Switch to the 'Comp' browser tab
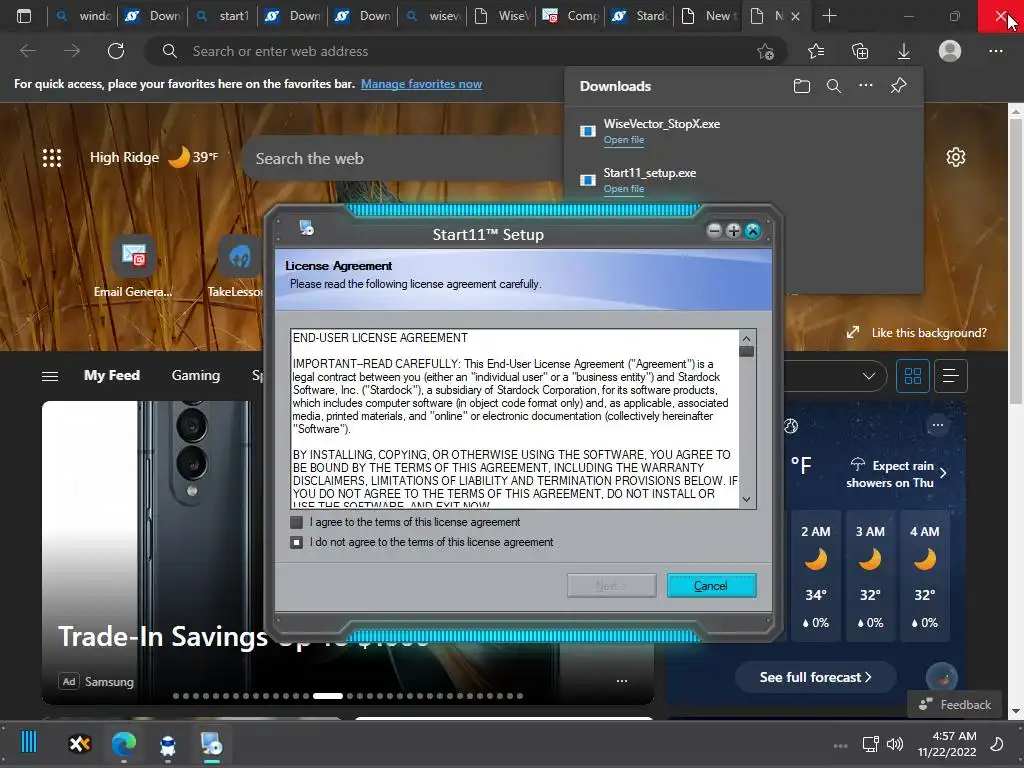The image size is (1024, 768). (571, 16)
